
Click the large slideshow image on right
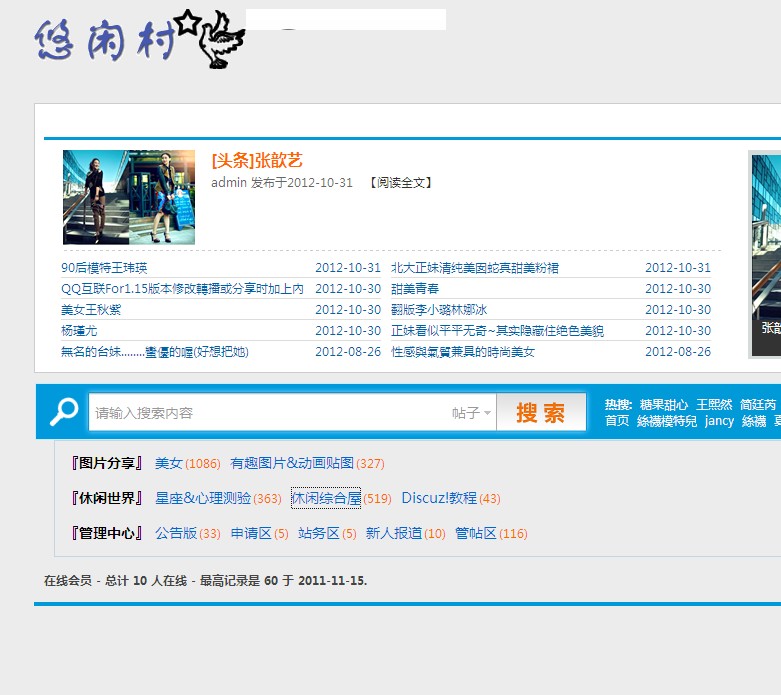[x=766, y=254]
